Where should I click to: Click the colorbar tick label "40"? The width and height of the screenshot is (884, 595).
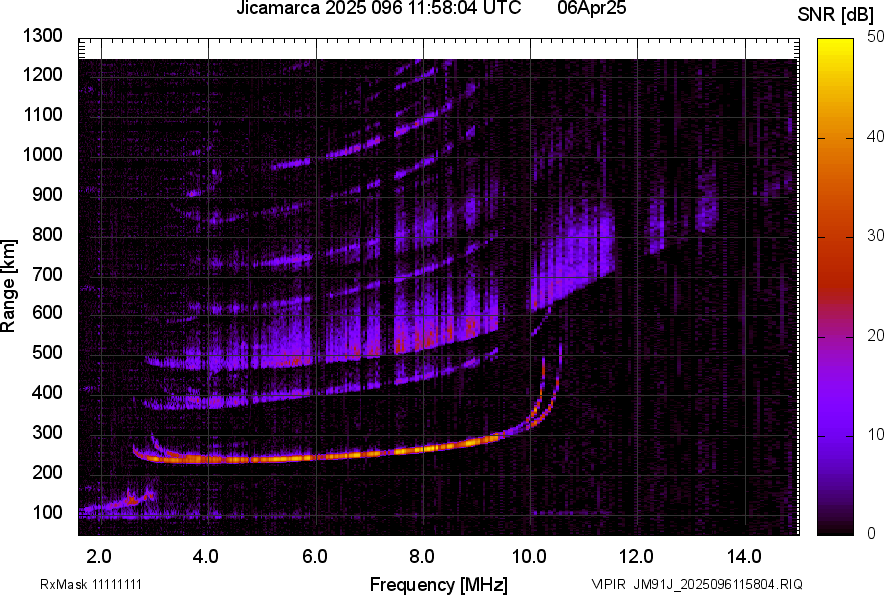pos(876,136)
